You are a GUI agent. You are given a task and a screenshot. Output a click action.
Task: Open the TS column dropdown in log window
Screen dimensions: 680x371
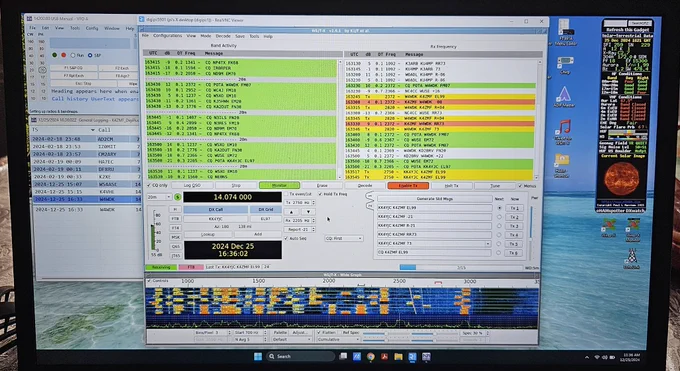point(92,130)
